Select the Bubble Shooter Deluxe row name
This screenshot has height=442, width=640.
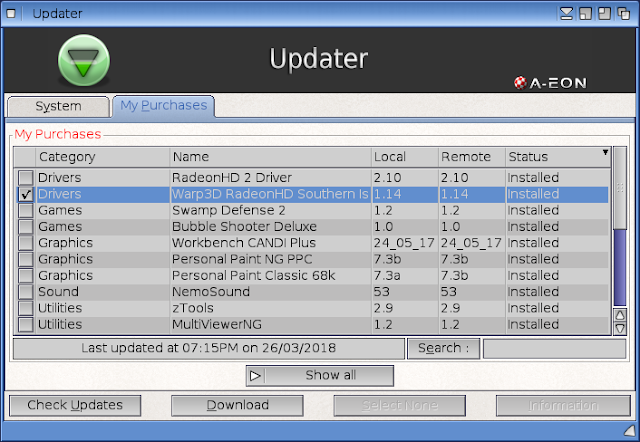[x=244, y=227]
